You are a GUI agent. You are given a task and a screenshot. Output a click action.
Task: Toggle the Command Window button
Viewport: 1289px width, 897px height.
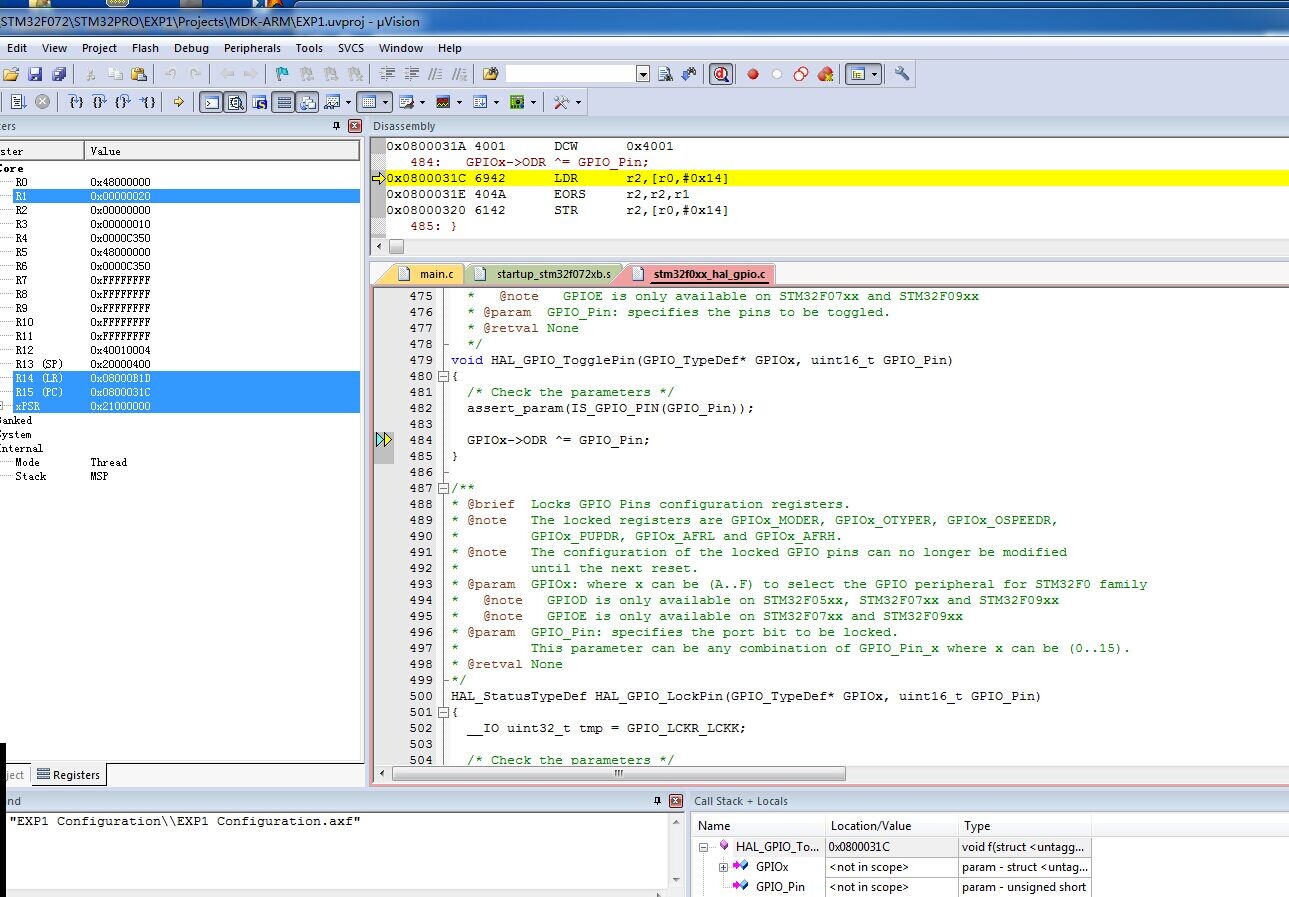211,102
